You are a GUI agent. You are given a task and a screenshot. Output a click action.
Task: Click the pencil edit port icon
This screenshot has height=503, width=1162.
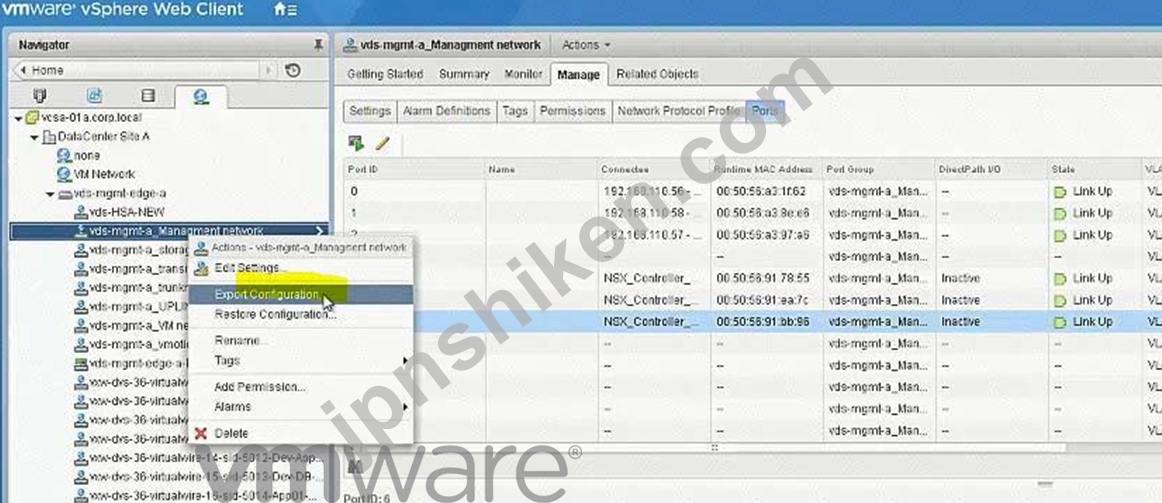tap(382, 143)
